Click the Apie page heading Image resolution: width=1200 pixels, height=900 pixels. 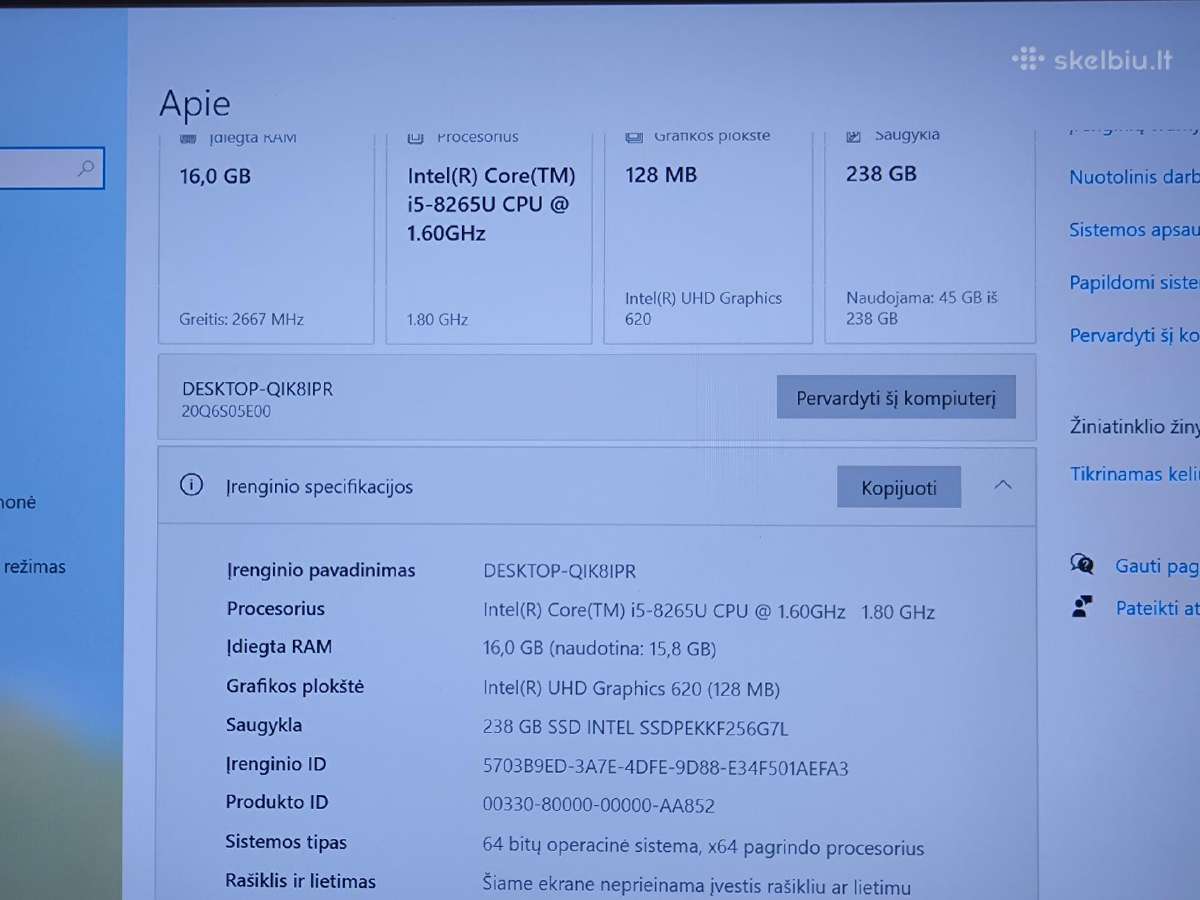194,104
